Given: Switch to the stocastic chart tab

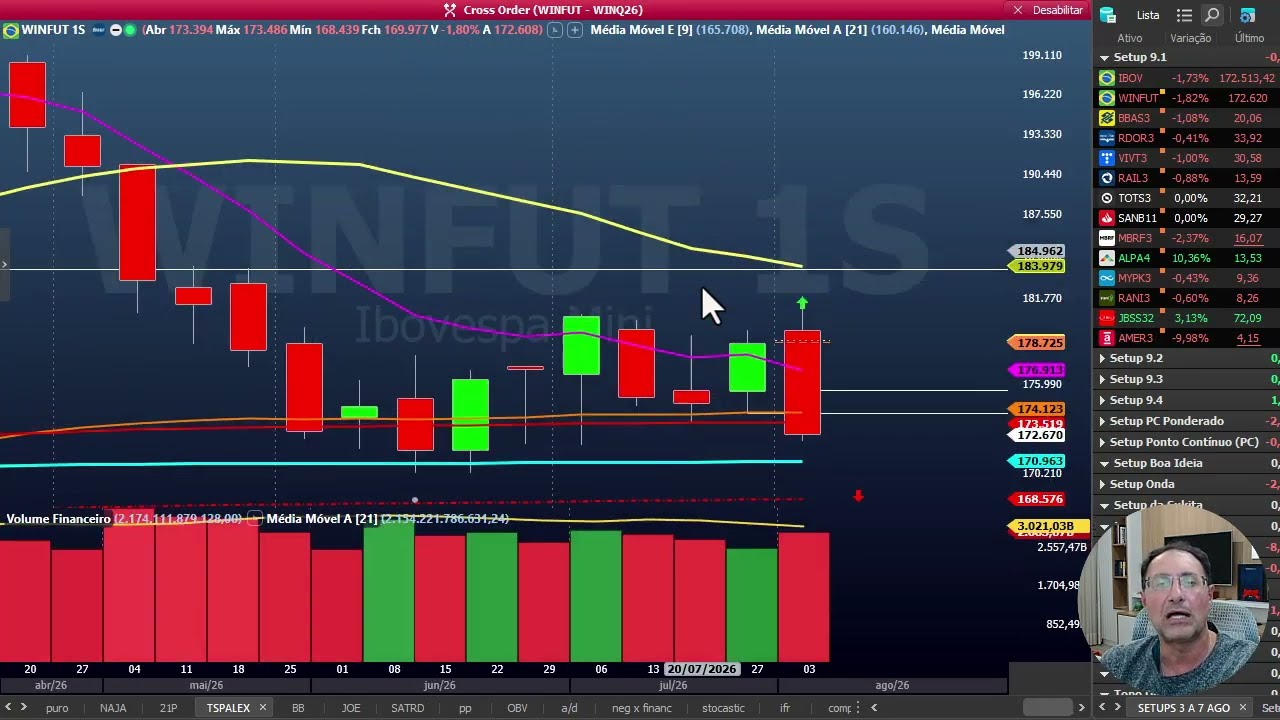Looking at the screenshot, I should [723, 708].
